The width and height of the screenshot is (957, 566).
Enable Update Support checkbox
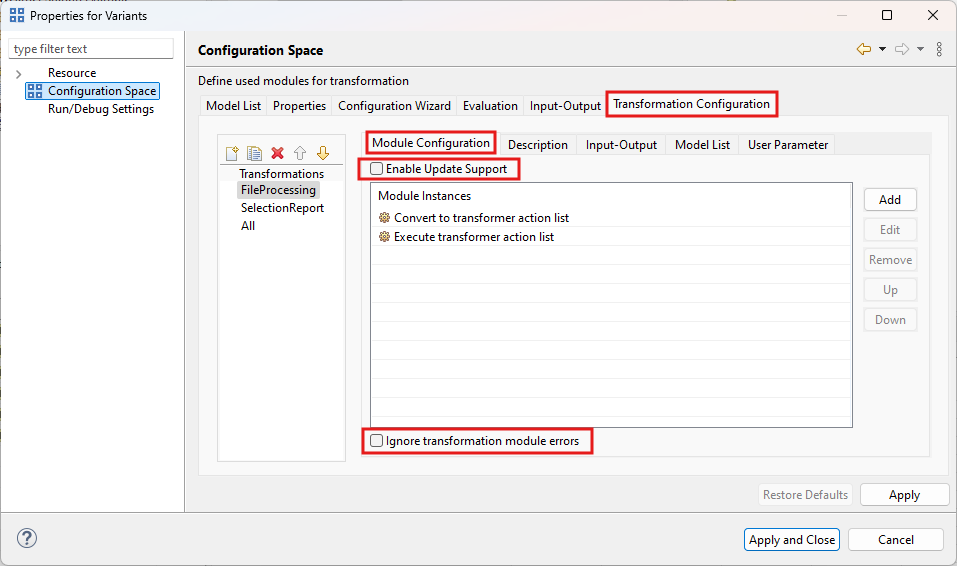coord(377,169)
